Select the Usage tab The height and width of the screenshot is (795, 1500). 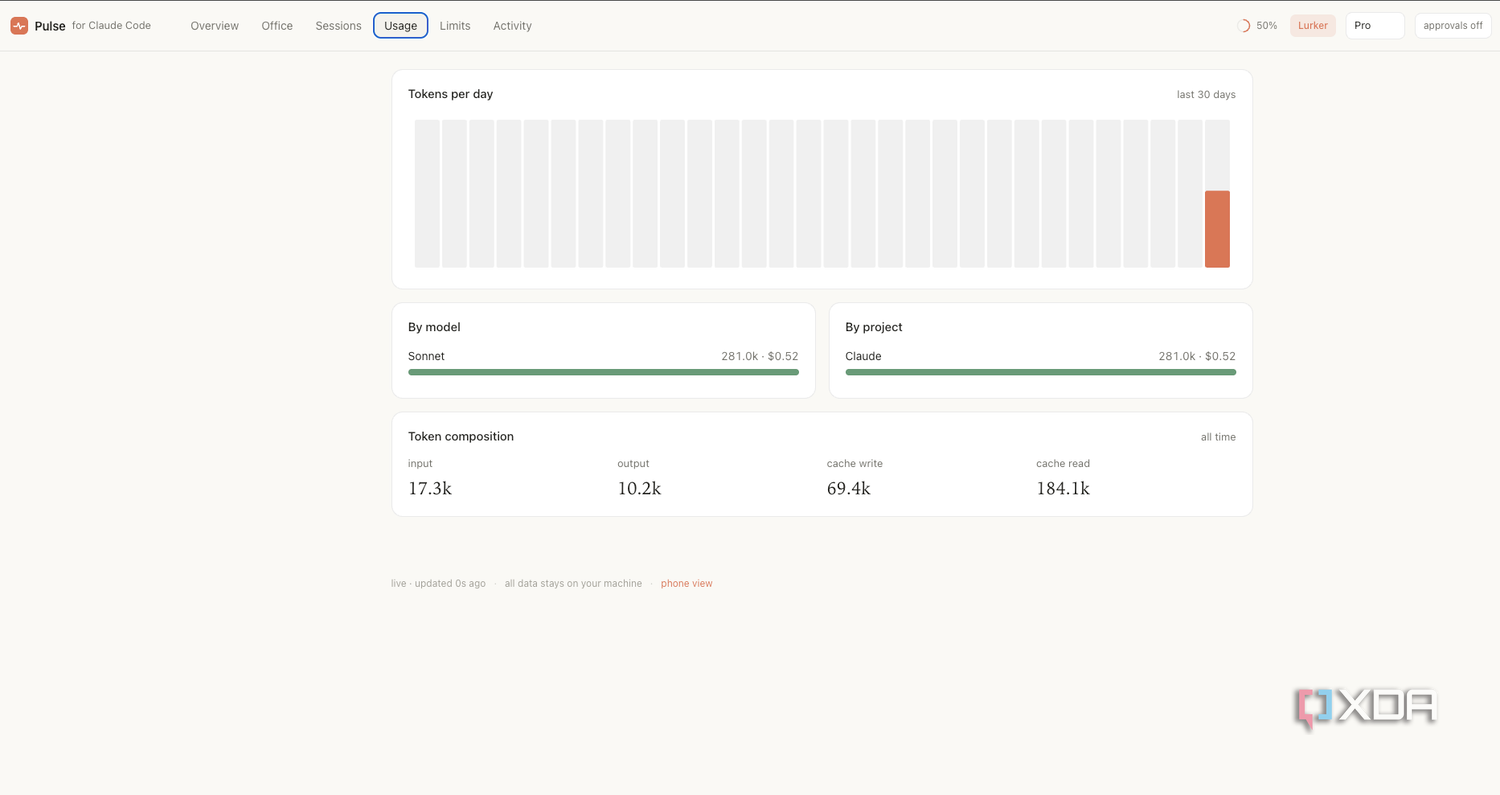pyautogui.click(x=401, y=26)
